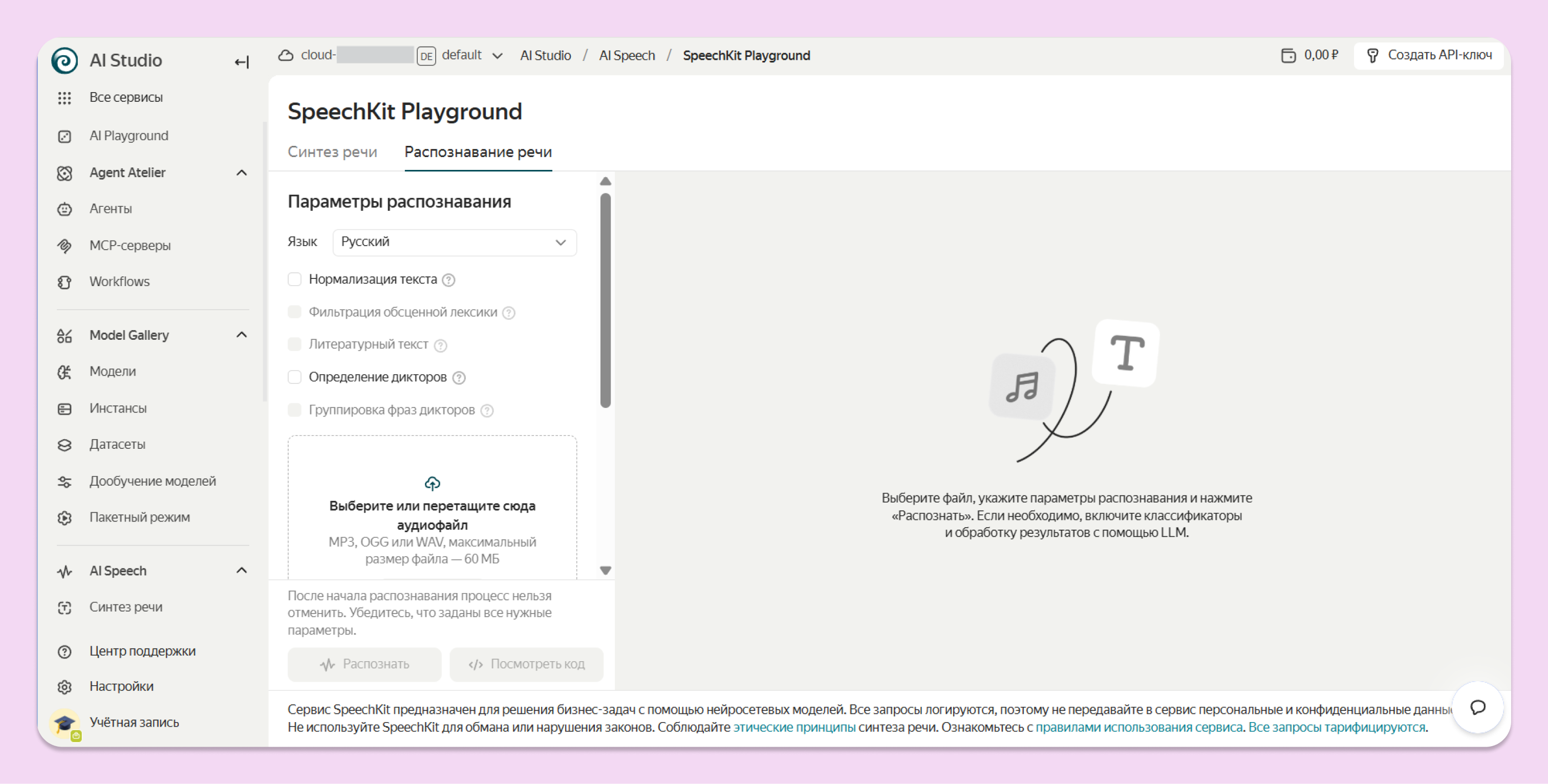
Task: Open the правилами использования сервиса link
Action: (1139, 727)
